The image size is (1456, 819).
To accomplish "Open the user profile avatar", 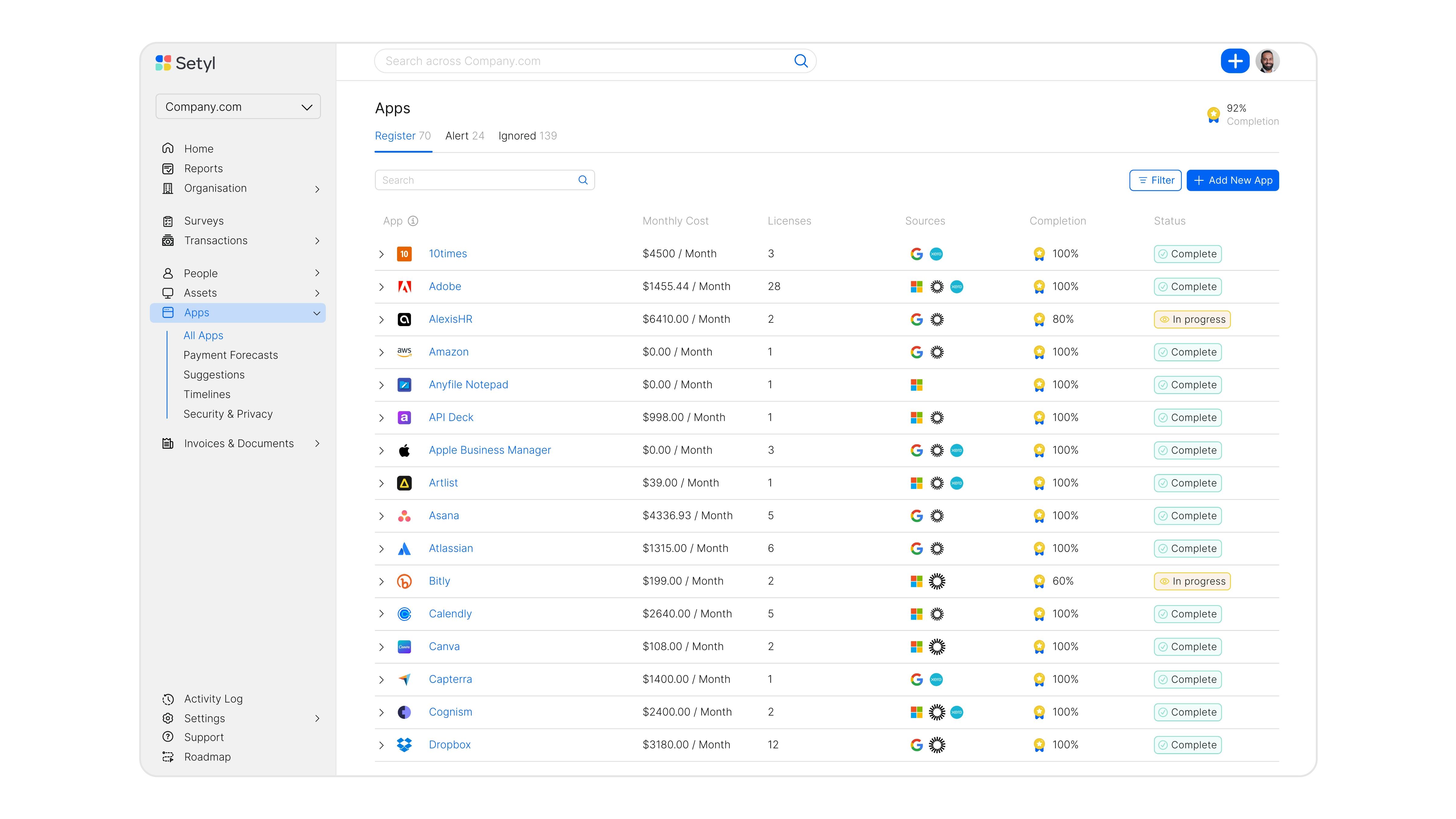I will (1267, 61).
